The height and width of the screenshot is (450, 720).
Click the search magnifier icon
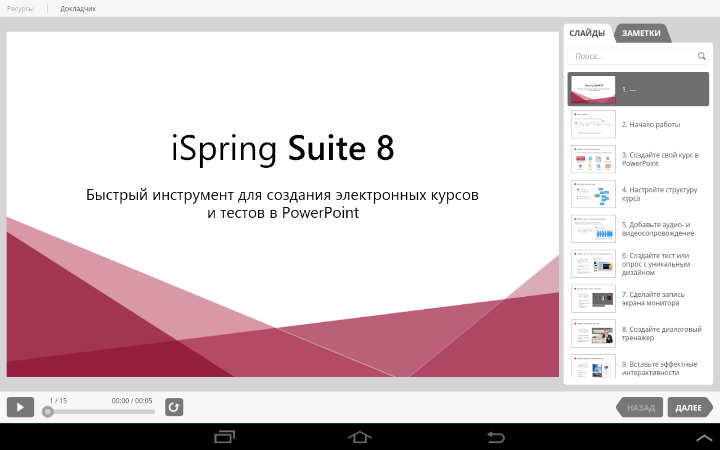click(701, 56)
